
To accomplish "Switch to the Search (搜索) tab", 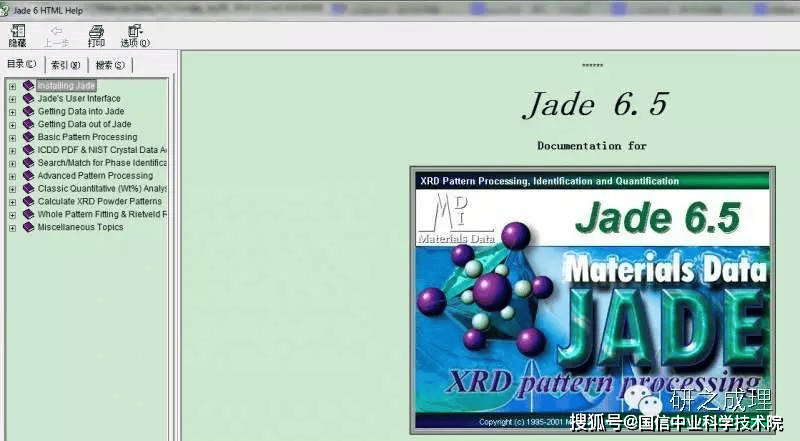I will pos(110,65).
